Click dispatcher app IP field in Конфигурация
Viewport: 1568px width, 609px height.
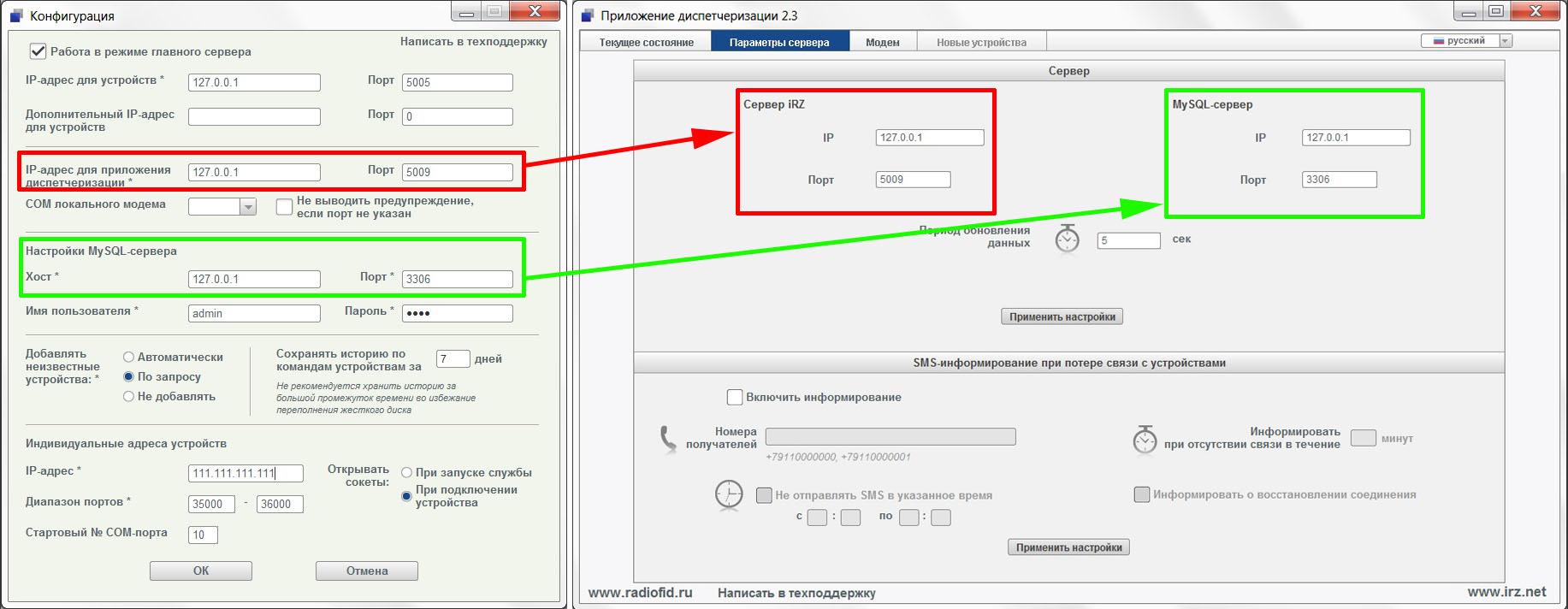point(254,172)
